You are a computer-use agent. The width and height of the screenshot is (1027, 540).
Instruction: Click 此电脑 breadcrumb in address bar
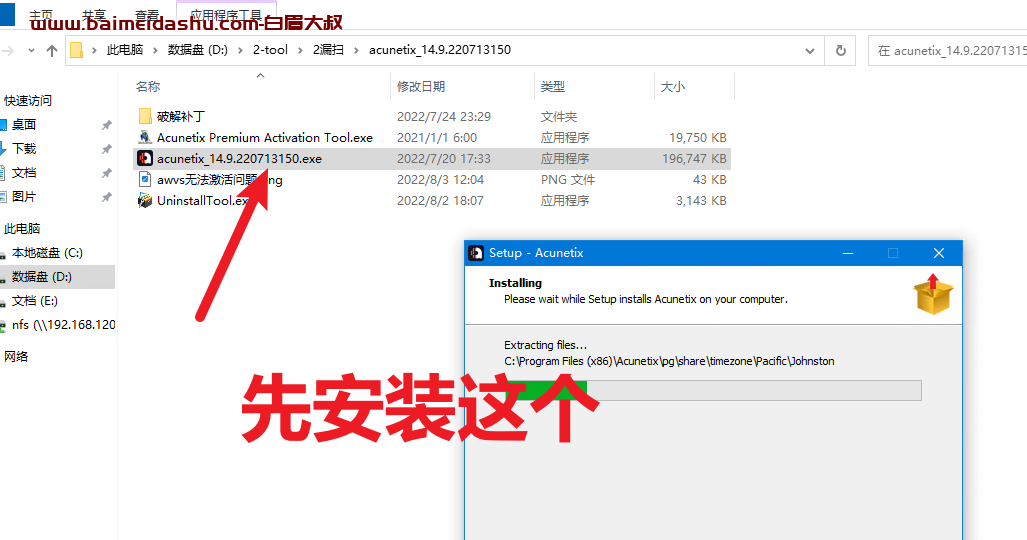pyautogui.click(x=124, y=50)
